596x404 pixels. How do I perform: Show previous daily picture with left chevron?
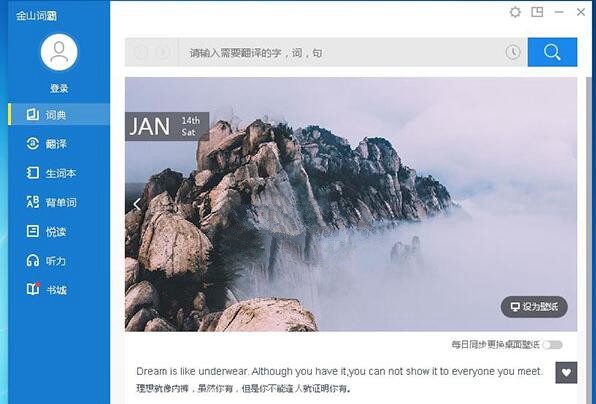pos(137,204)
